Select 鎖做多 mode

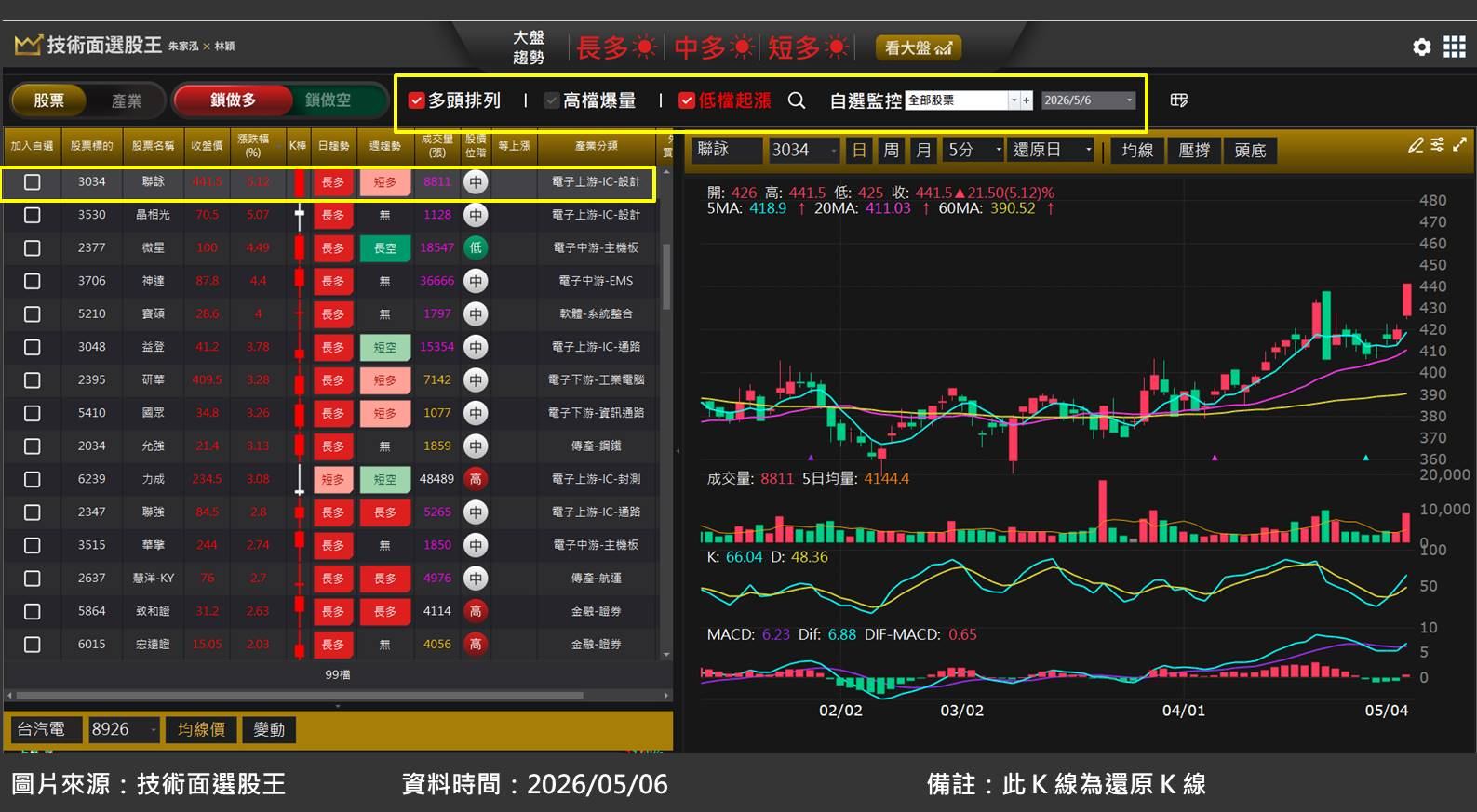click(233, 100)
